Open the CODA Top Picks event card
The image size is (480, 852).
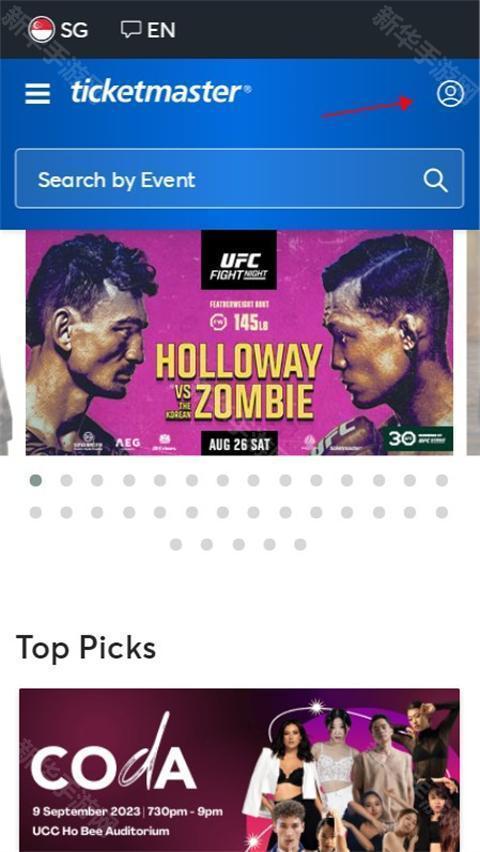[239, 770]
